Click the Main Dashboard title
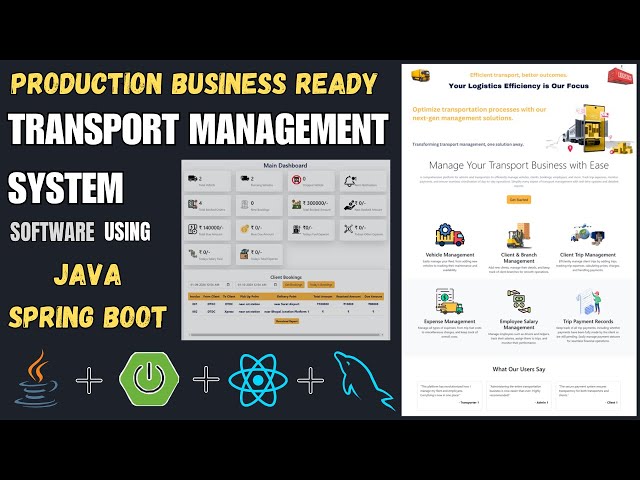Image resolution: width=640 pixels, height=480 pixels. (285, 165)
